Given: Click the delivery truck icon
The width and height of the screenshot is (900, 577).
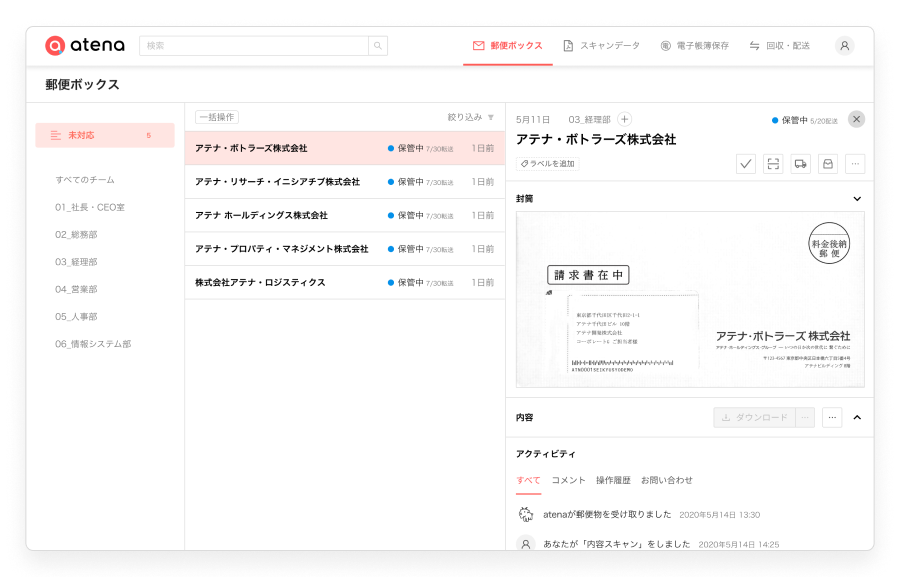Looking at the screenshot, I should [800, 164].
